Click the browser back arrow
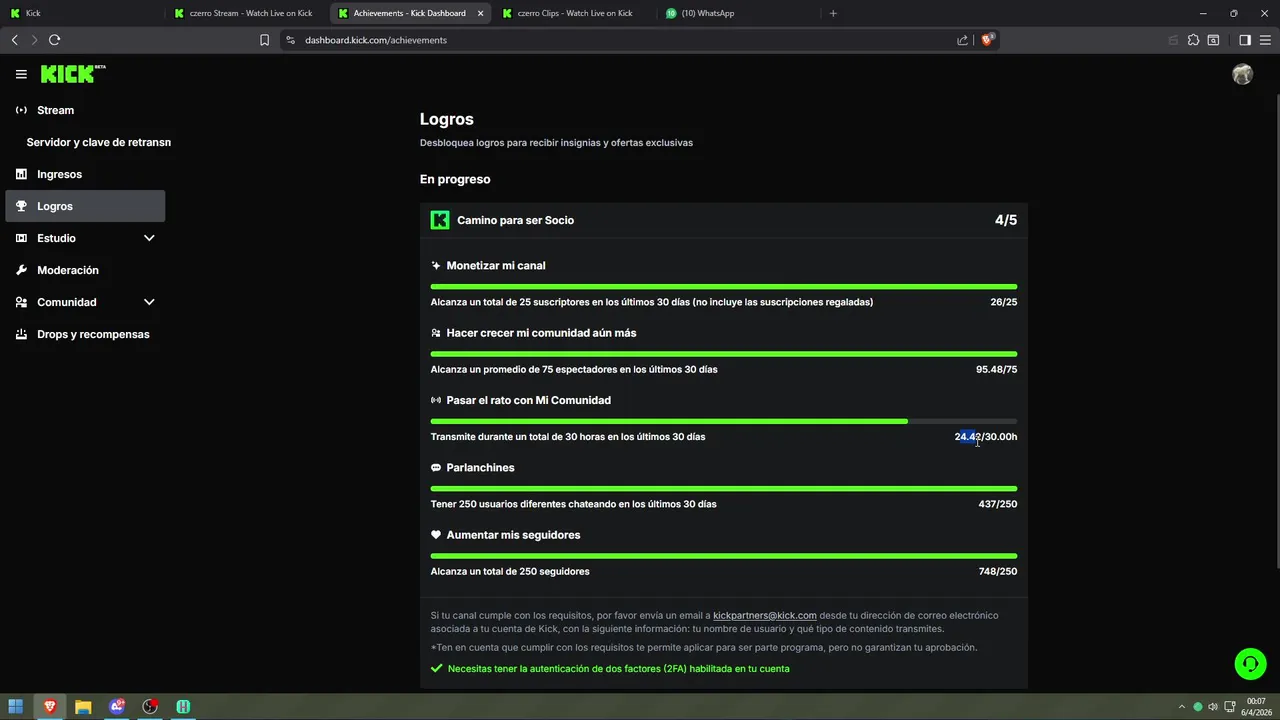This screenshot has width=1280, height=720. pyautogui.click(x=14, y=40)
